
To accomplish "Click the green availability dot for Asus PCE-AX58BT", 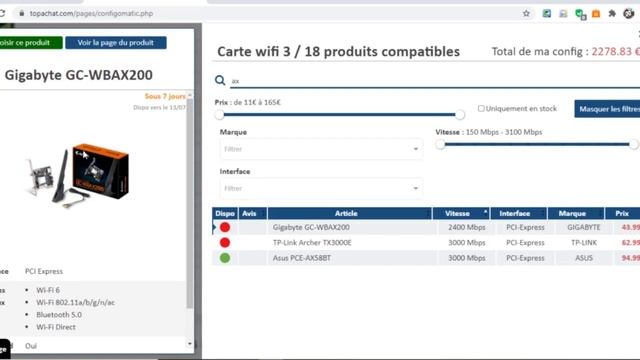I will click(x=225, y=258).
